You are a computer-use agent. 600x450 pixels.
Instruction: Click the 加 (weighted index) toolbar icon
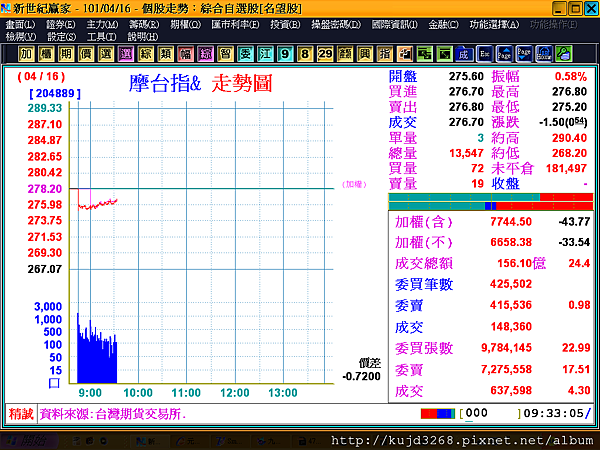(x=26, y=54)
